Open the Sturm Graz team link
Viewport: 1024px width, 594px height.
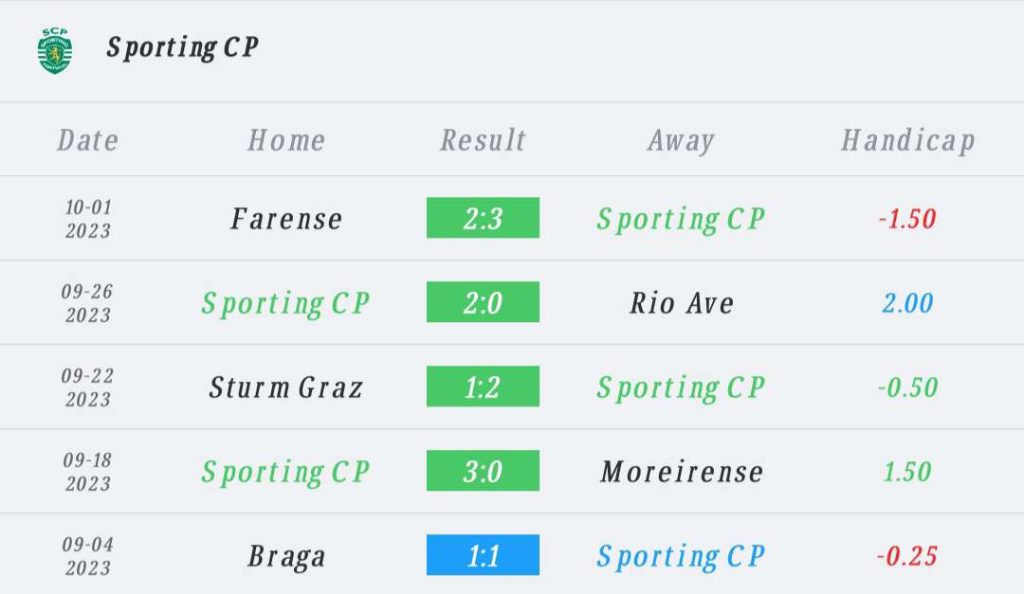tap(286, 387)
